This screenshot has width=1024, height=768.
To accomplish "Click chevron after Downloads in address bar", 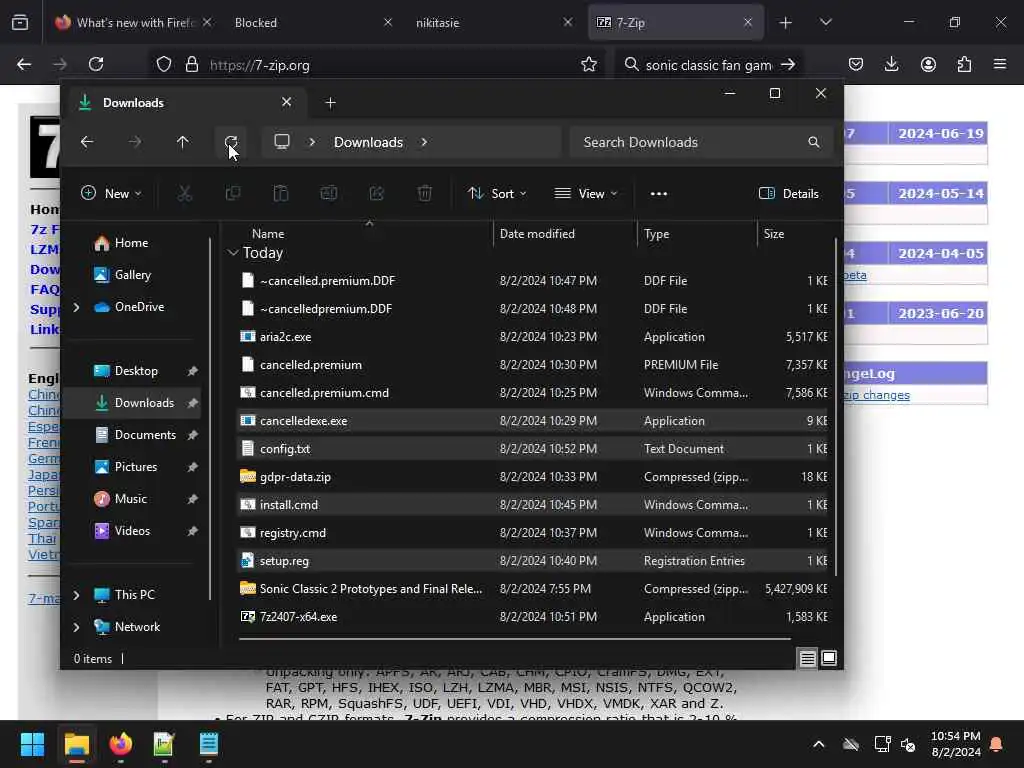I will (x=424, y=142).
